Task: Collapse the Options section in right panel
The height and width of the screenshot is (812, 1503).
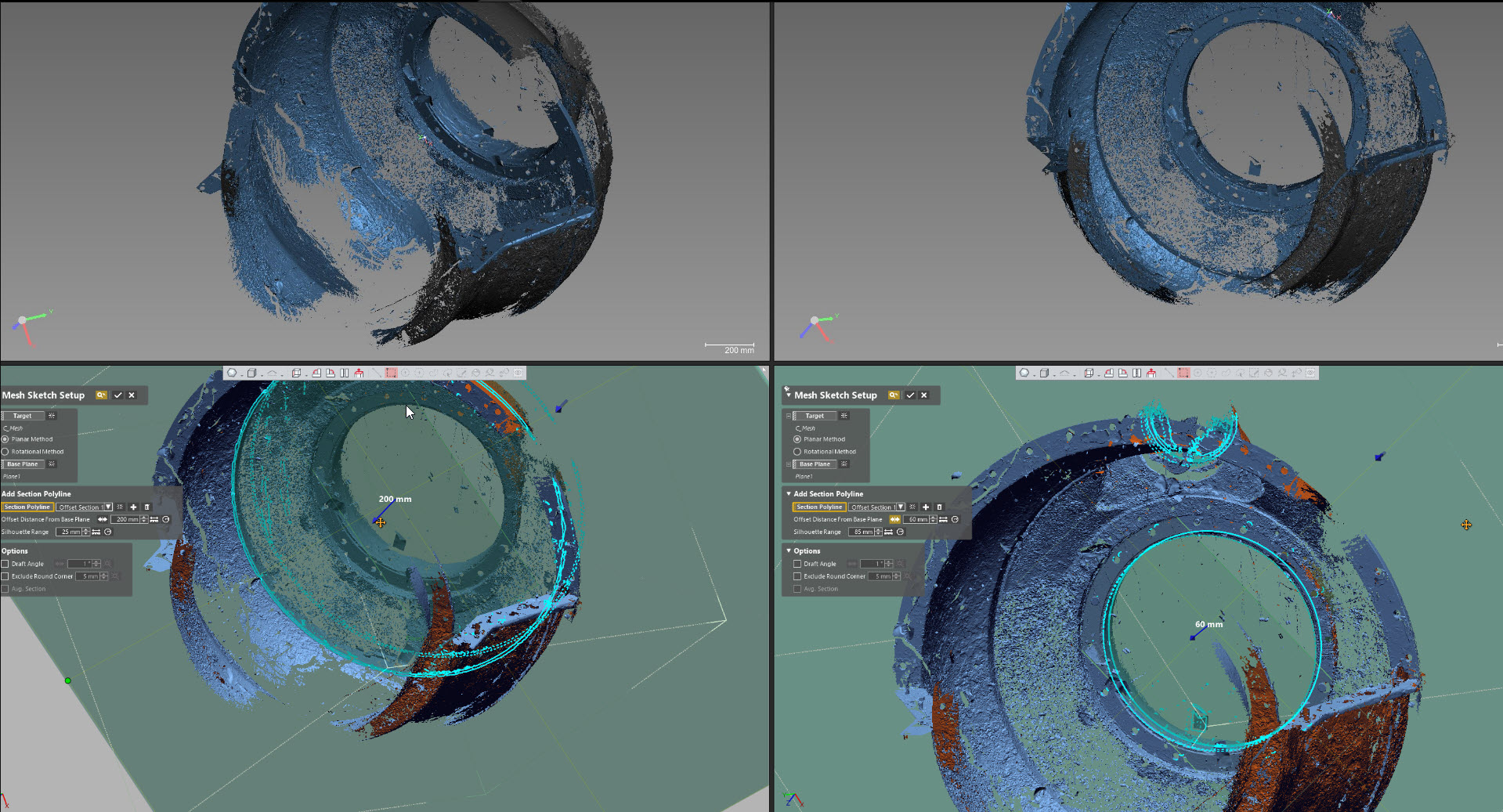Action: [789, 551]
